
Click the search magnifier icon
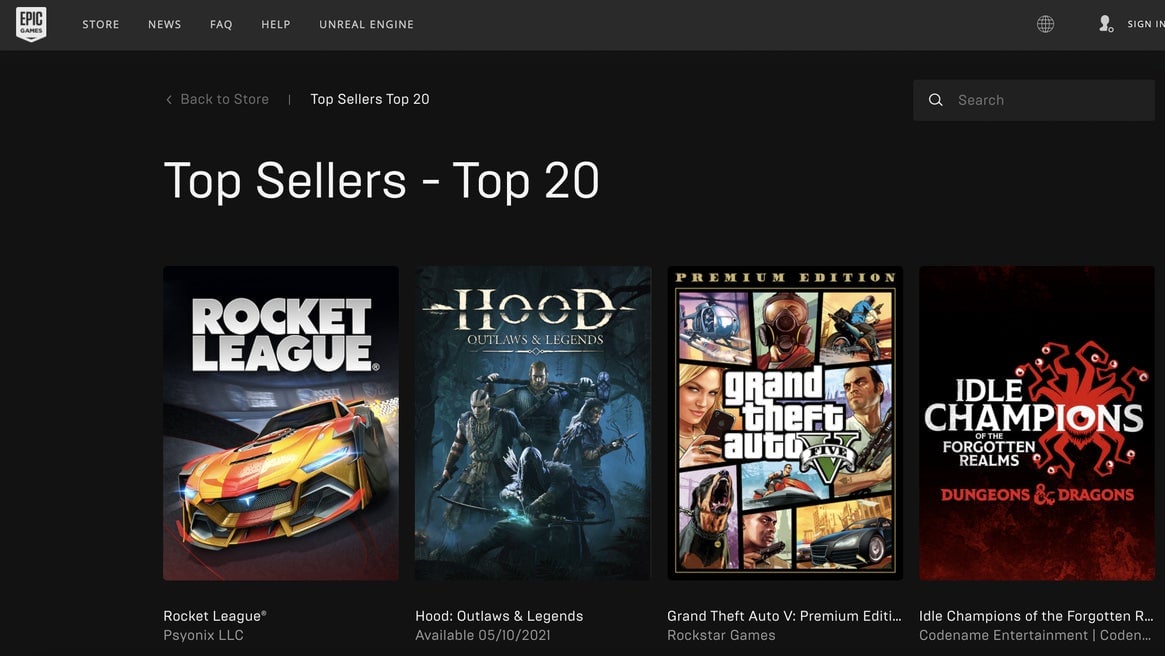[x=936, y=99]
